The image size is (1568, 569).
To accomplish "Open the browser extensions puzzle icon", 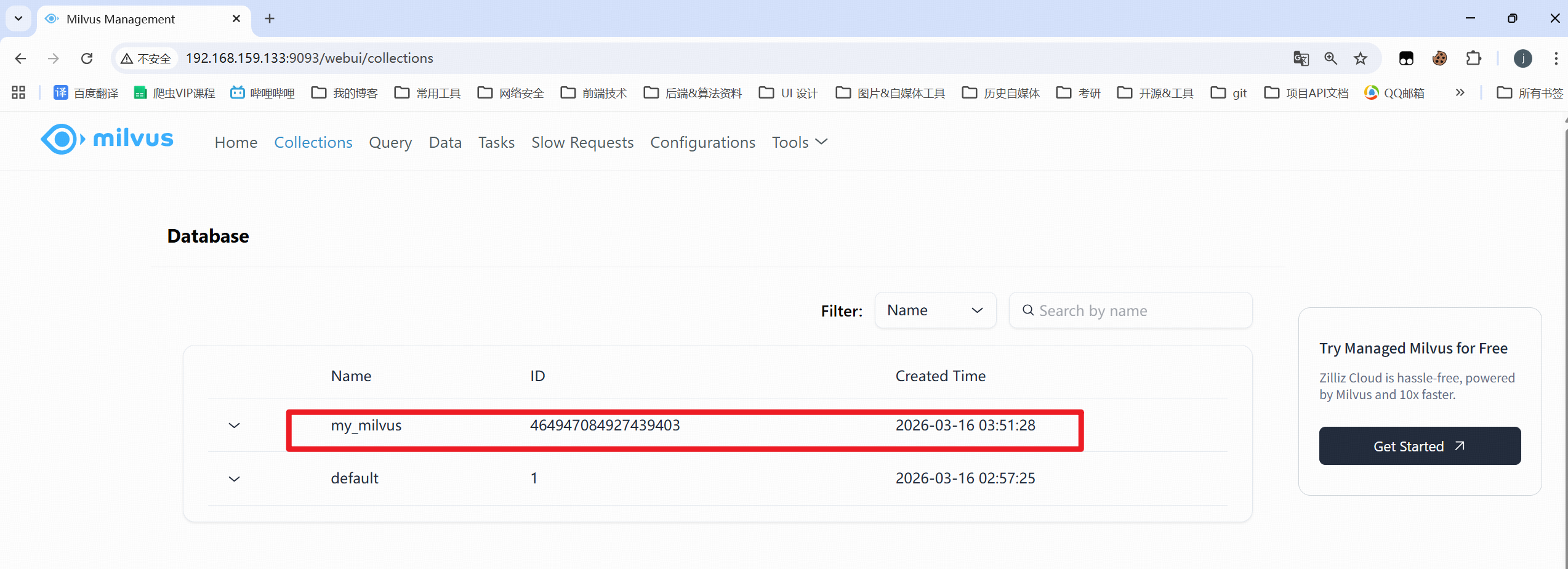I will [1474, 59].
